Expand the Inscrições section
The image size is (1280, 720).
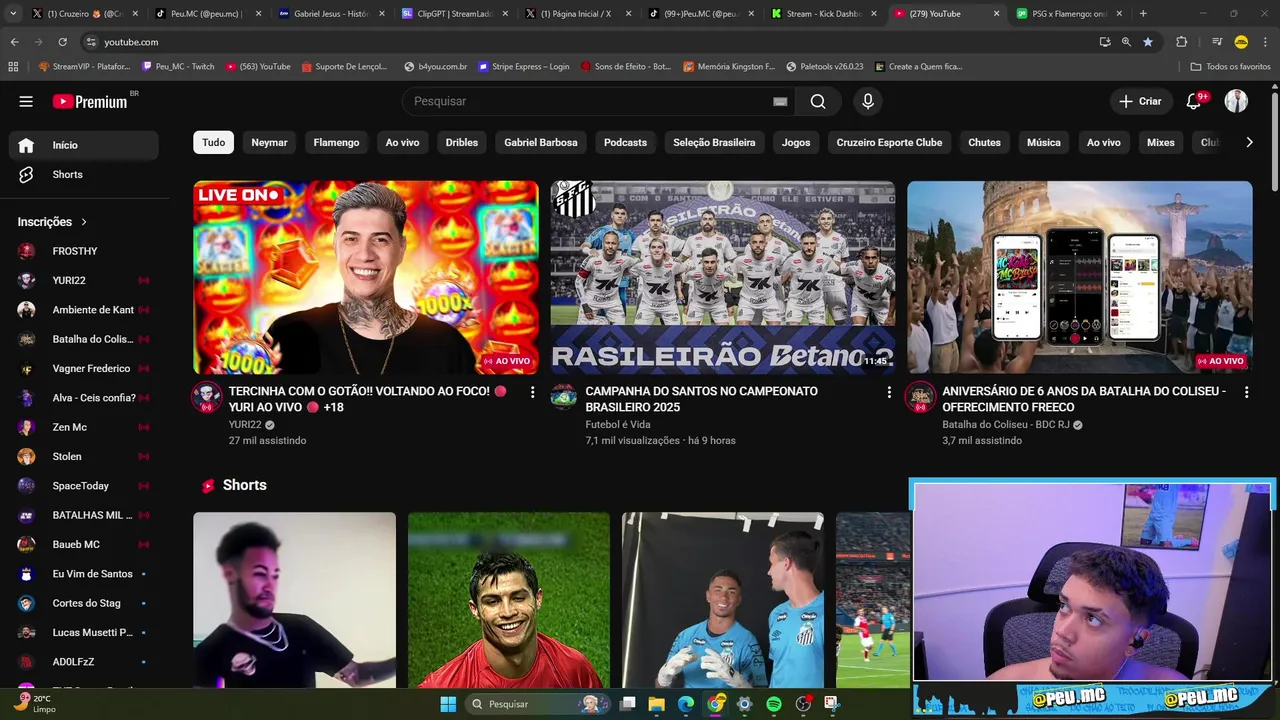pos(53,222)
